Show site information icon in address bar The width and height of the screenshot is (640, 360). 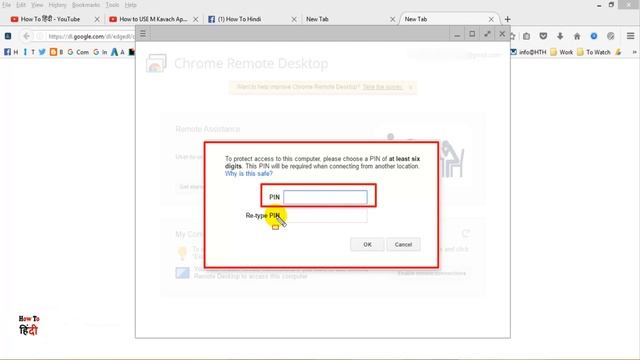coord(40,36)
